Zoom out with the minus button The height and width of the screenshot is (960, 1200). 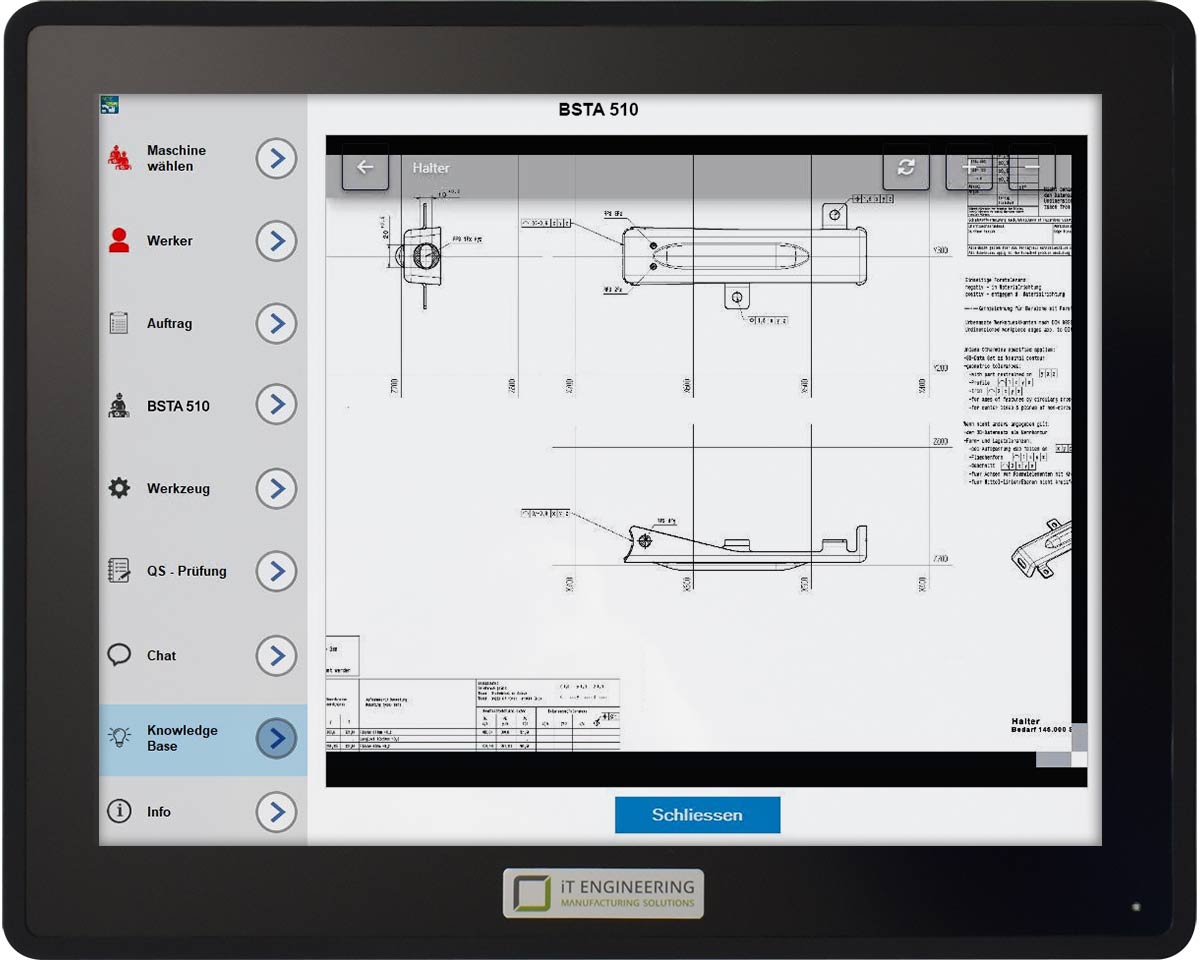coord(1031,168)
